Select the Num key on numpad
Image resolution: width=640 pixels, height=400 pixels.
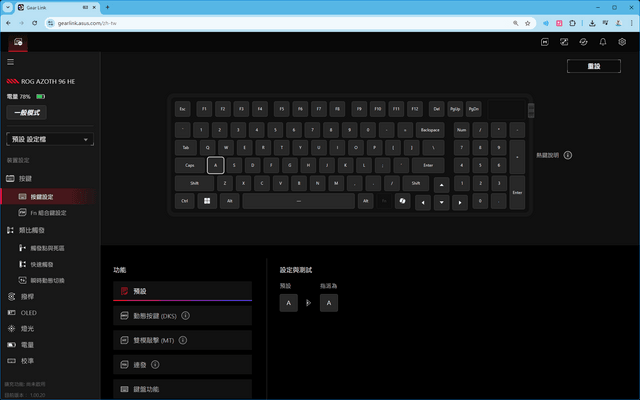tap(462, 130)
